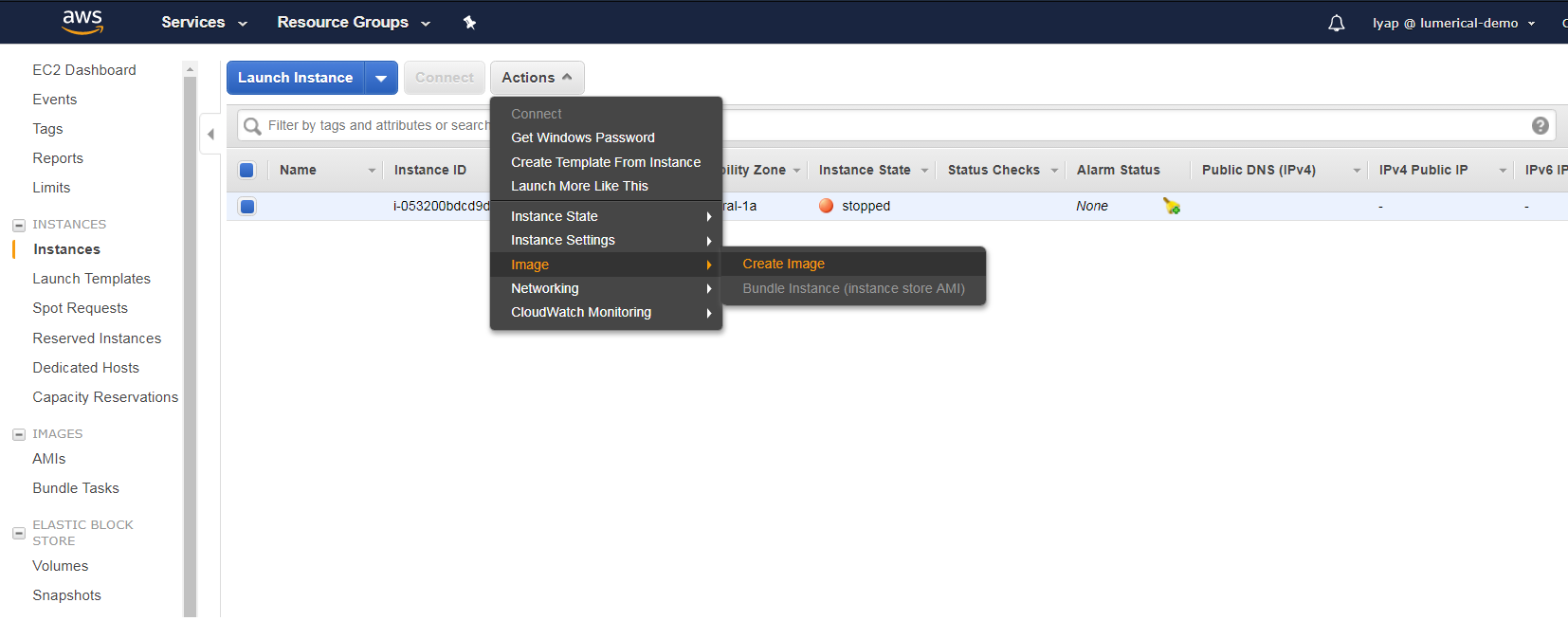The height and width of the screenshot is (621, 1568).
Task: Open the Limits page
Action: click(51, 188)
